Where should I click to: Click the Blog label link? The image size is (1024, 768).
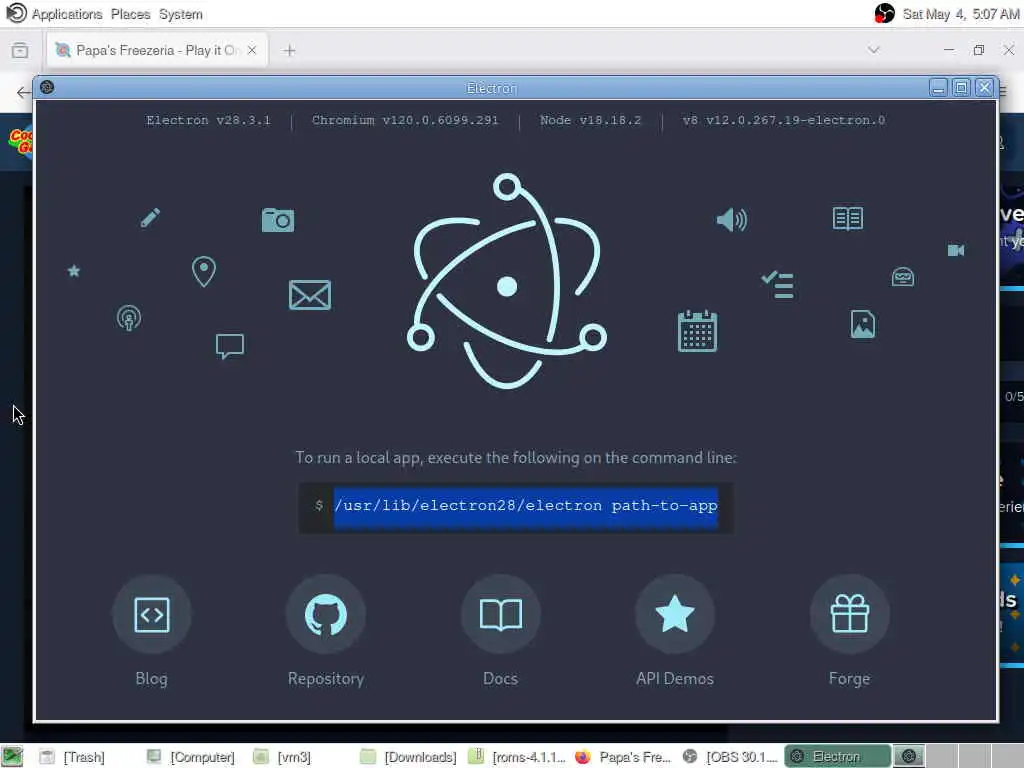click(x=152, y=679)
